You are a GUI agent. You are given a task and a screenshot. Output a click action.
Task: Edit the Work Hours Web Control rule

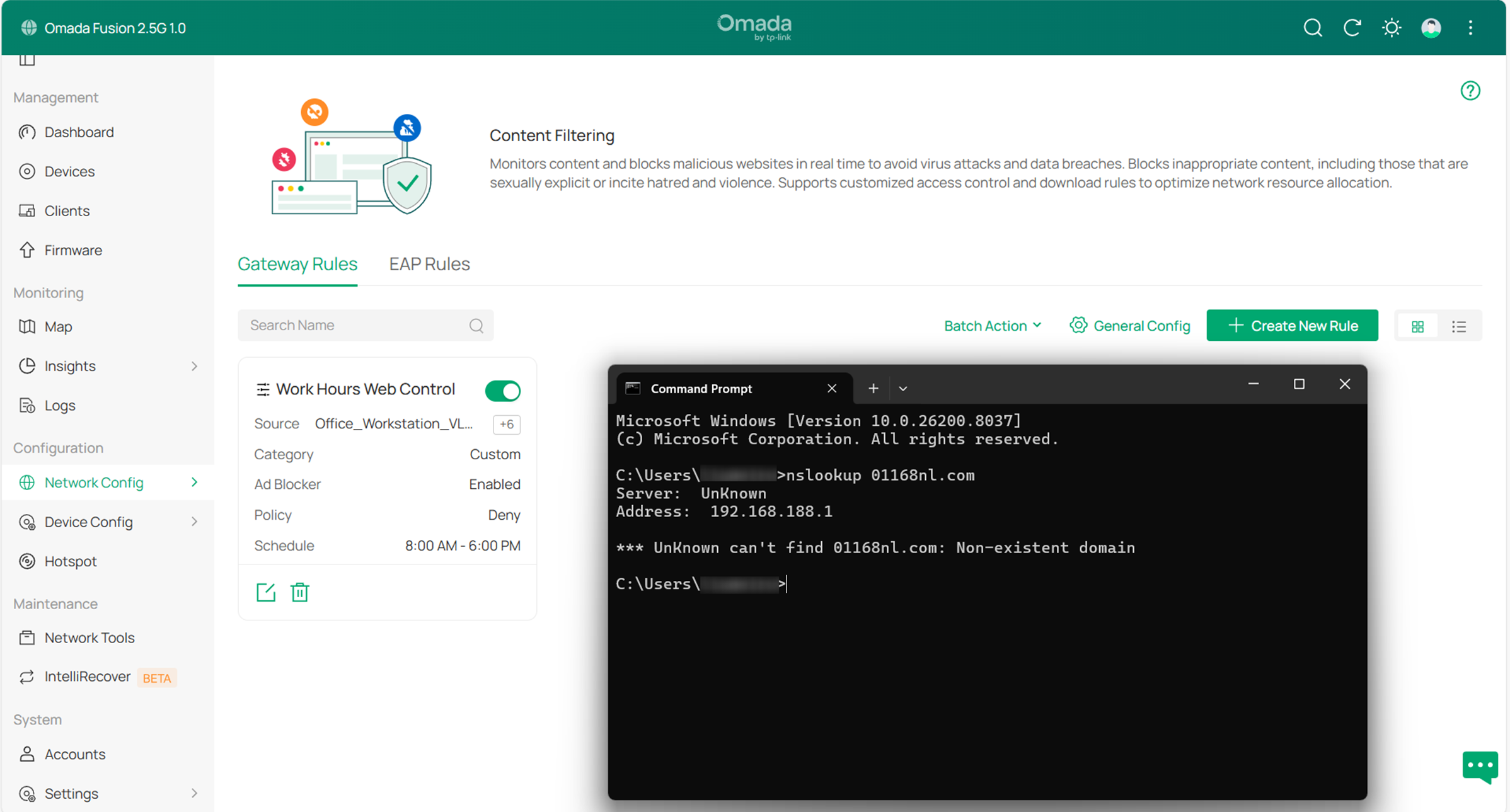[x=265, y=592]
